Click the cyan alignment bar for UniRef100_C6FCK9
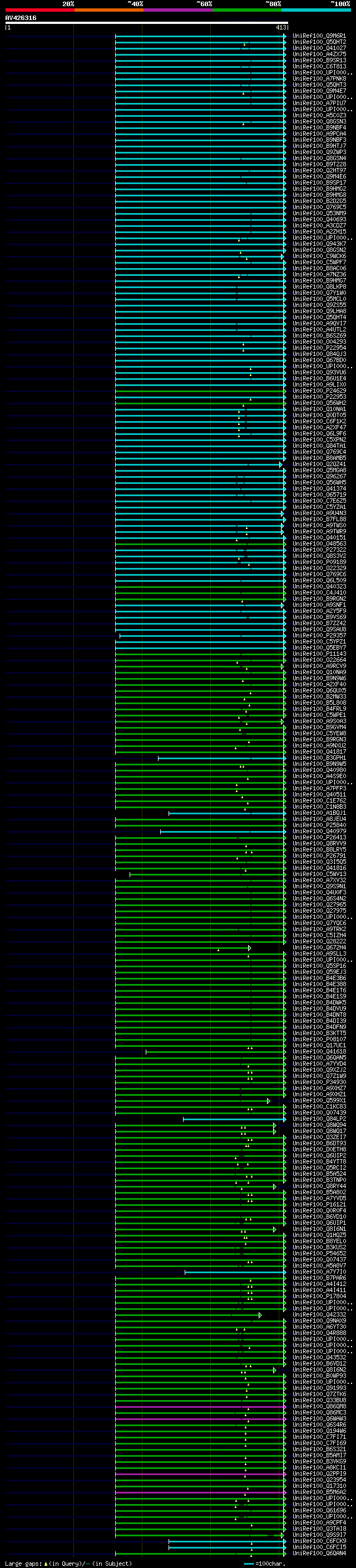The width and height of the screenshot is (356, 1568). coord(227,1542)
